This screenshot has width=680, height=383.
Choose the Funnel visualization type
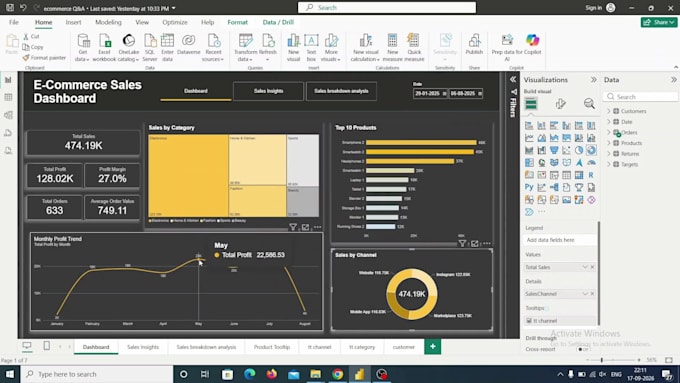click(x=554, y=150)
